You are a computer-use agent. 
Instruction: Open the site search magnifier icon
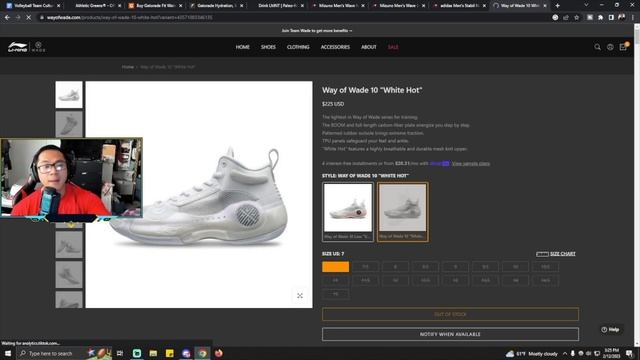coord(597,47)
